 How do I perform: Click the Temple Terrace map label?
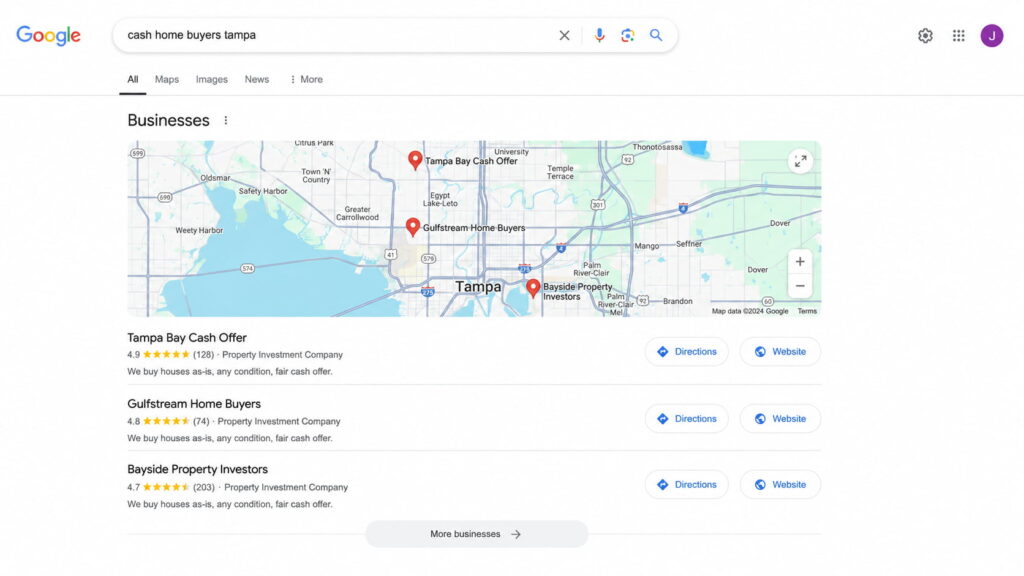tap(560, 172)
